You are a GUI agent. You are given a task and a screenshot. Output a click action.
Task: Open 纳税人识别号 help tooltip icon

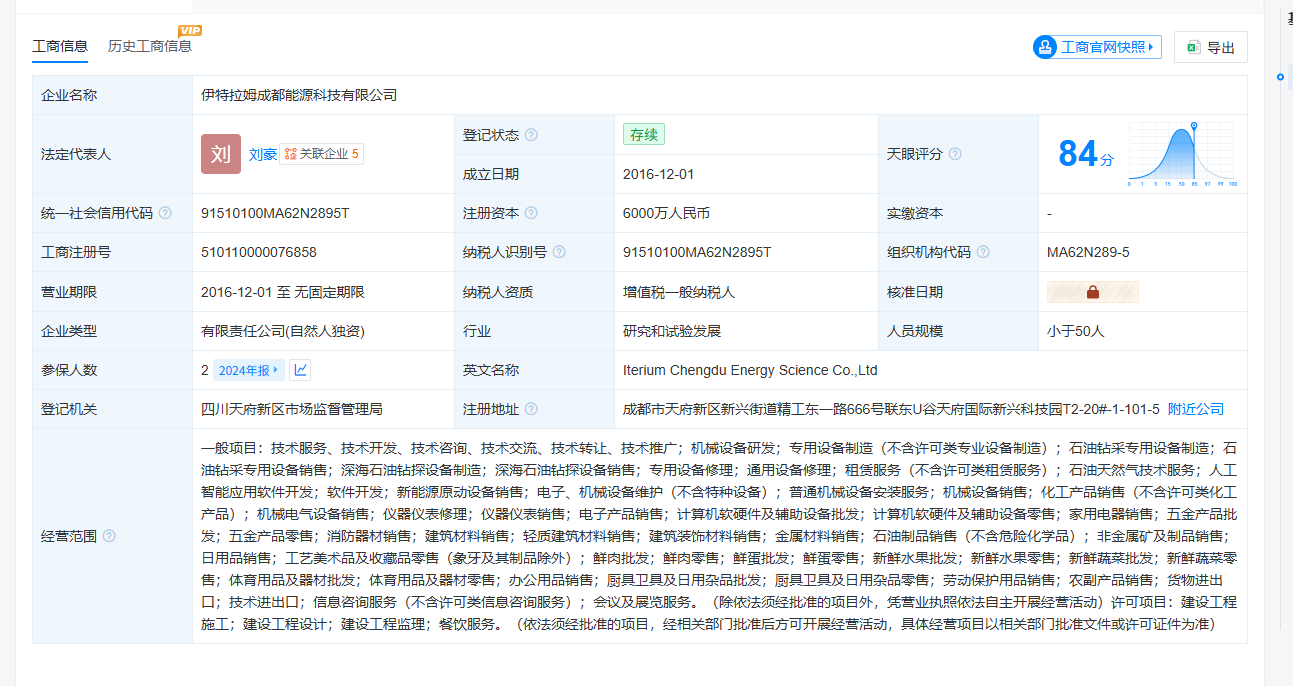(559, 252)
